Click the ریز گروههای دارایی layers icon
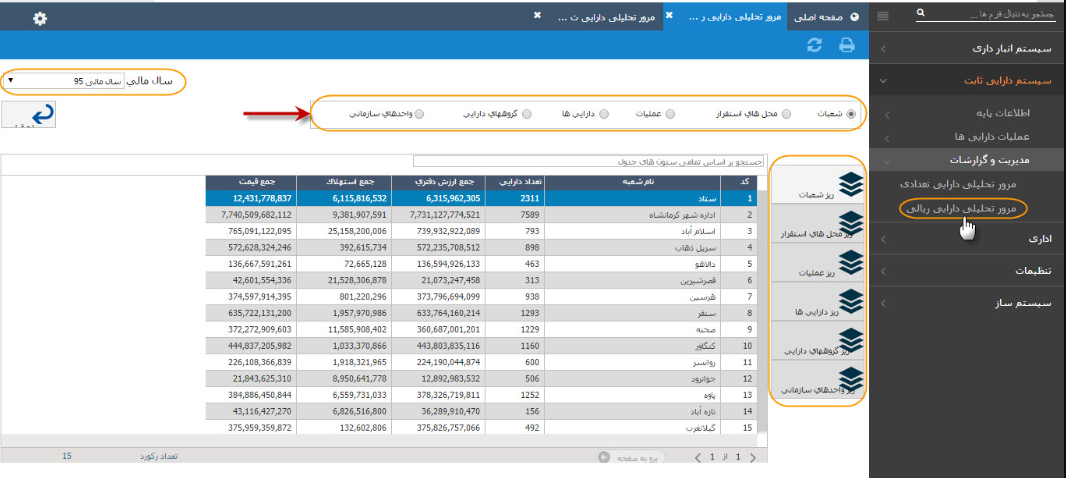This screenshot has height=478, width=1066. point(849,340)
